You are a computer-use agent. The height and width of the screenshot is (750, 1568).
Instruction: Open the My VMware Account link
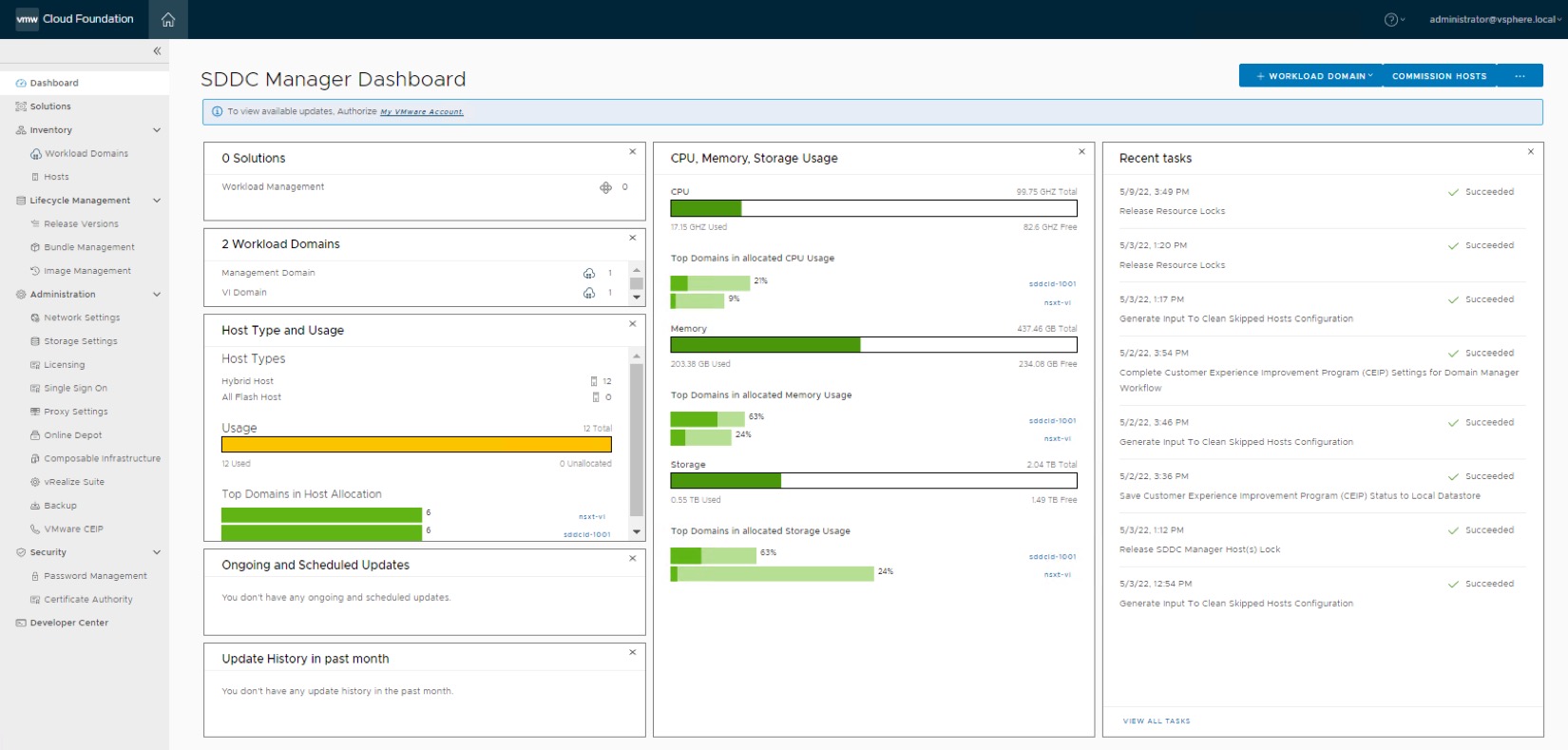click(x=422, y=112)
